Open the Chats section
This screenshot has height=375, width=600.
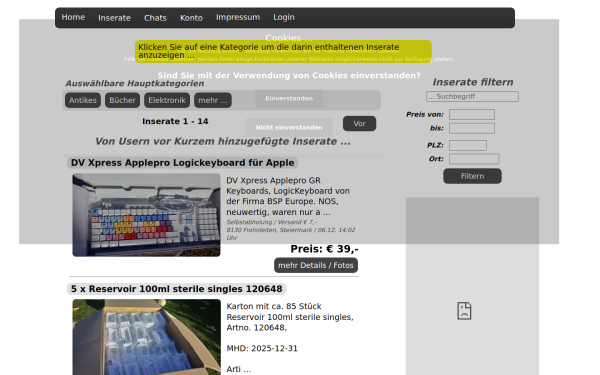(155, 18)
